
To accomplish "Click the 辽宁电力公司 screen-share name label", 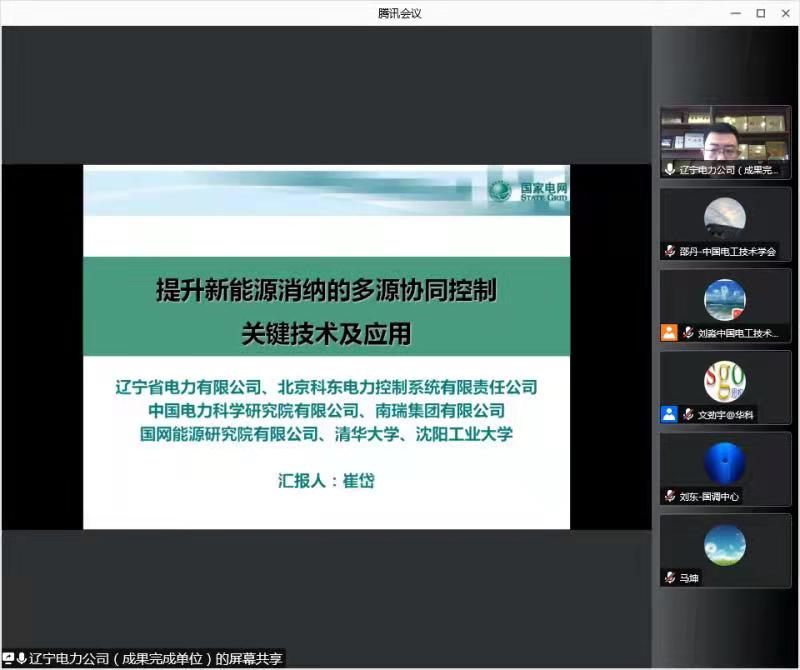I will point(155,659).
